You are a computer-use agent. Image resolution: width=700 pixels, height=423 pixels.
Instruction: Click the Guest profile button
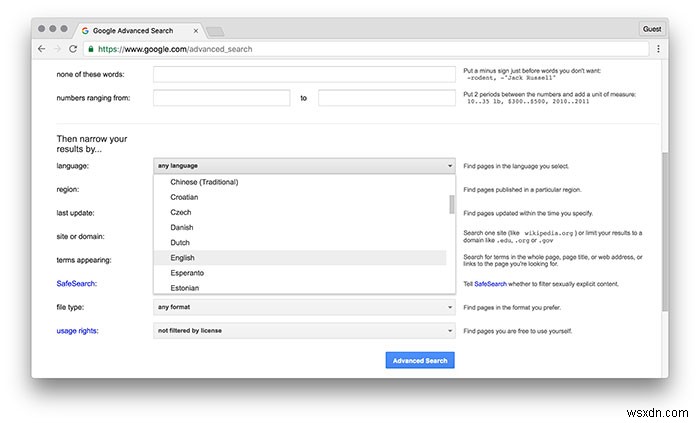[652, 29]
